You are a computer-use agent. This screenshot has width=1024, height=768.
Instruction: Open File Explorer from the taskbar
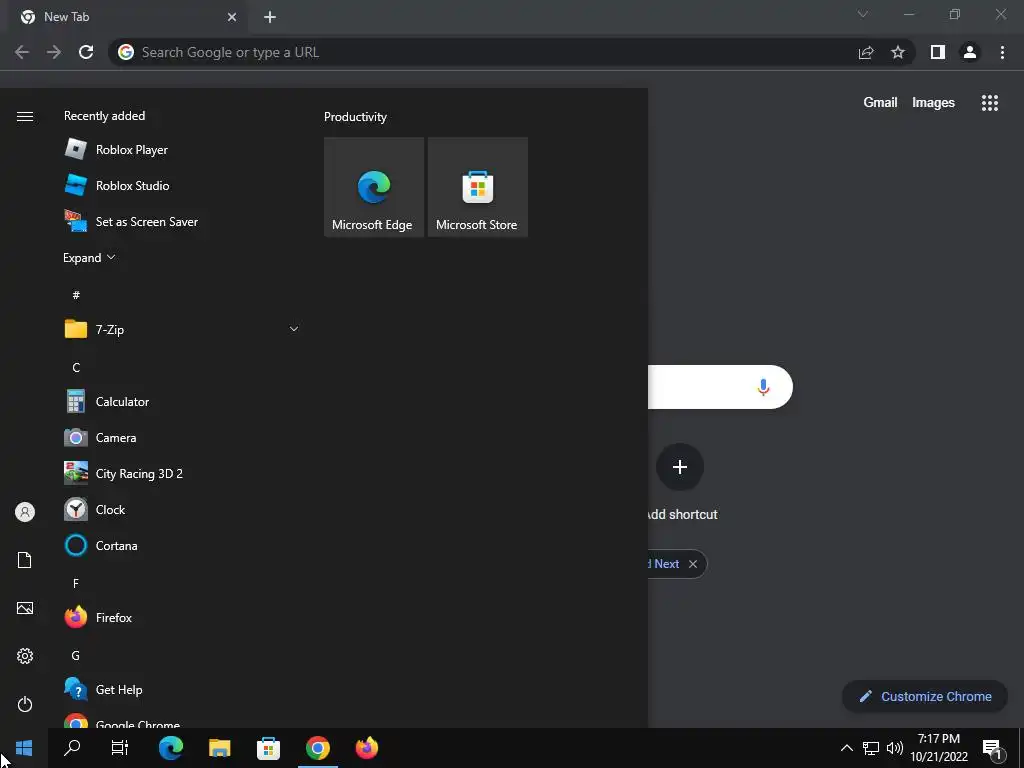[219, 748]
